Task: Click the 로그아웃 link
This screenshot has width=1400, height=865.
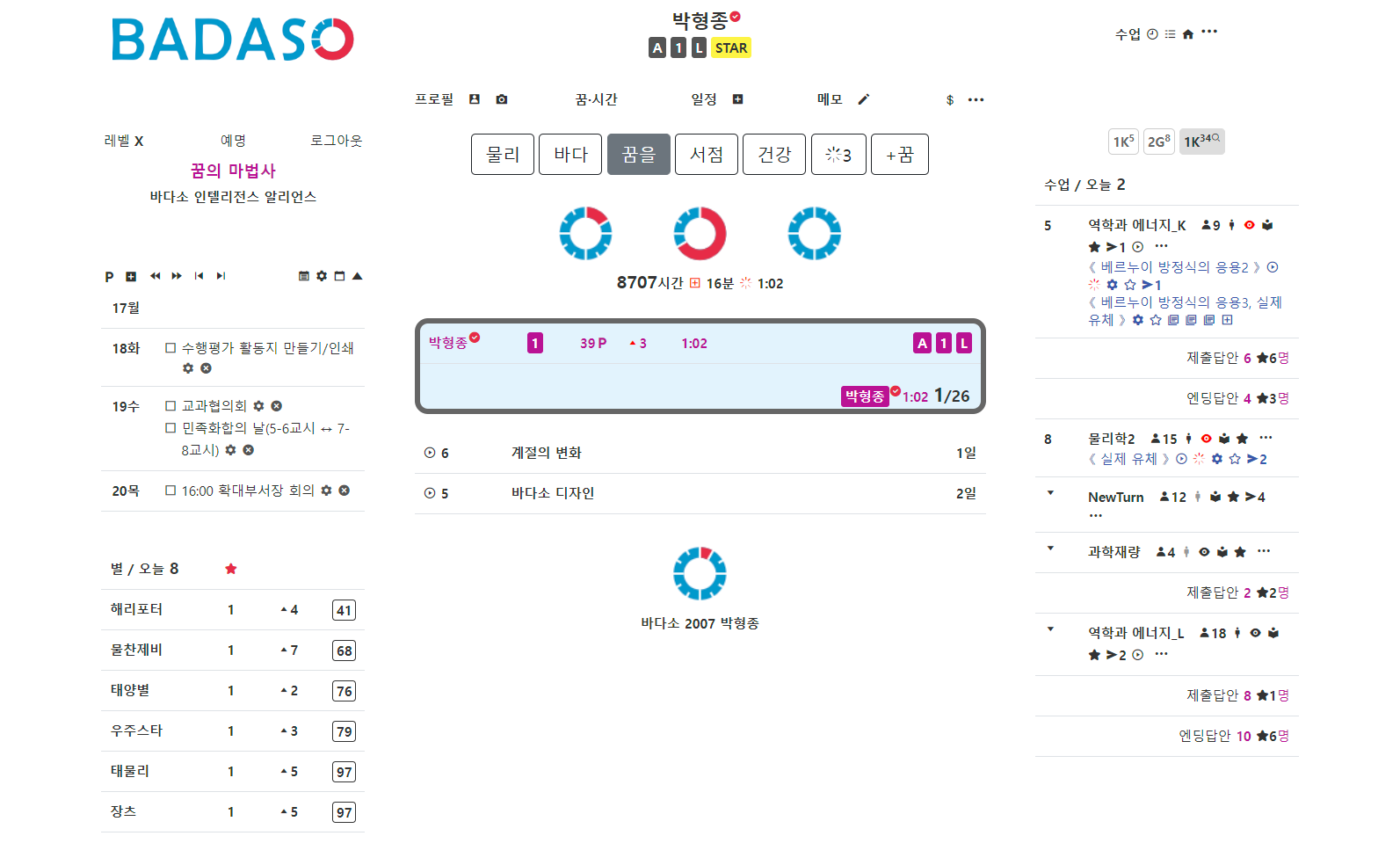Action: coord(336,141)
